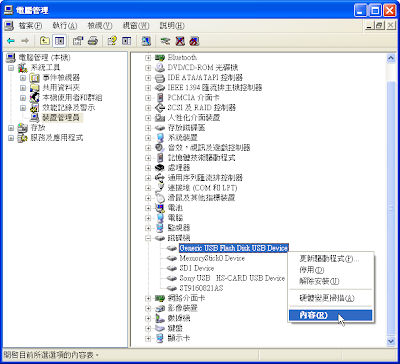The image size is (400, 364).
Task: Choose 更新驅動程式(P)... in the context menu
Action: [330, 259]
